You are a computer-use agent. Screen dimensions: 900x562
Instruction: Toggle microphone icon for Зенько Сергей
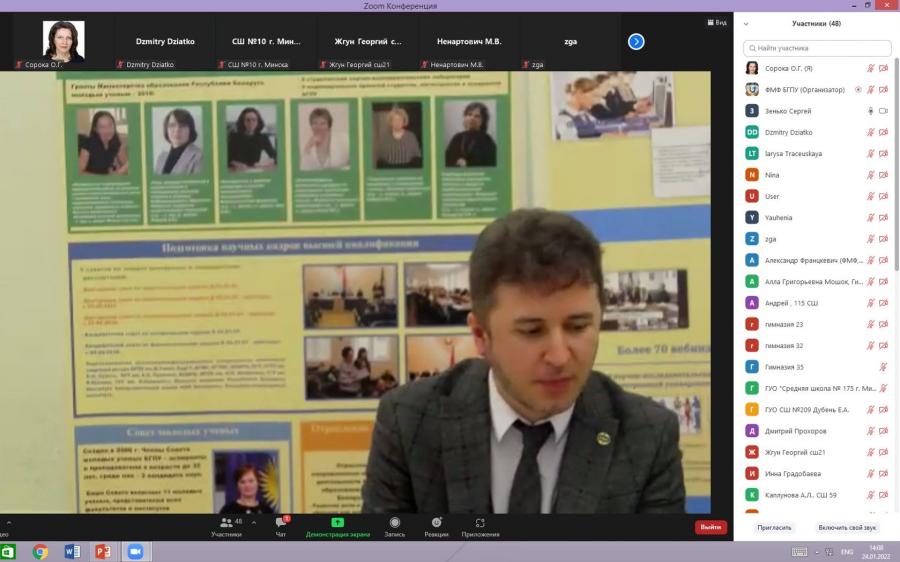click(x=870, y=111)
